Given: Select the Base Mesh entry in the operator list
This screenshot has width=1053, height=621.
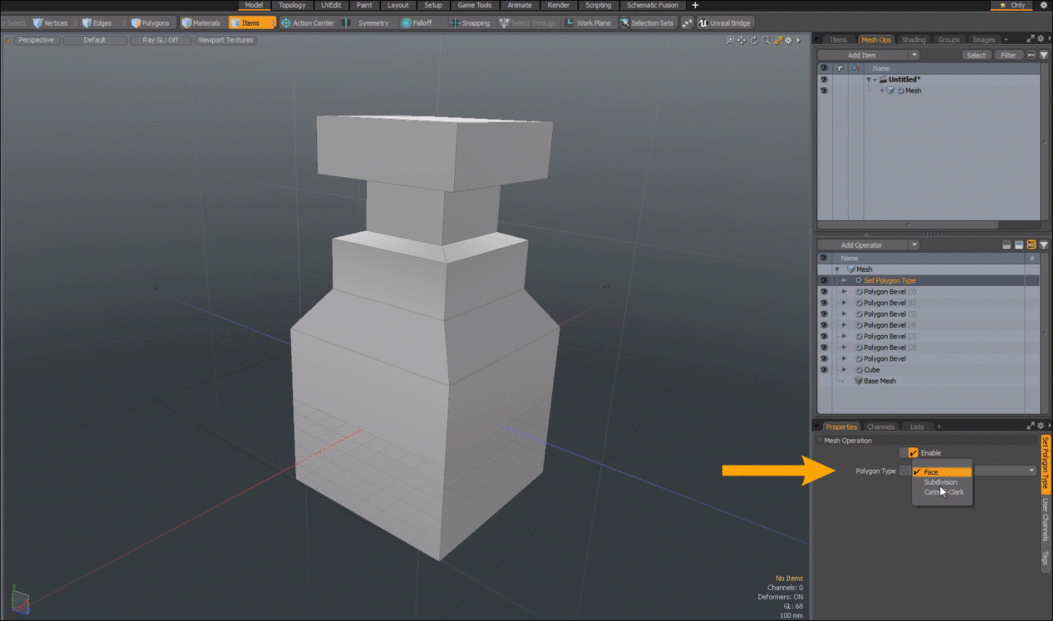Looking at the screenshot, I should tap(879, 381).
